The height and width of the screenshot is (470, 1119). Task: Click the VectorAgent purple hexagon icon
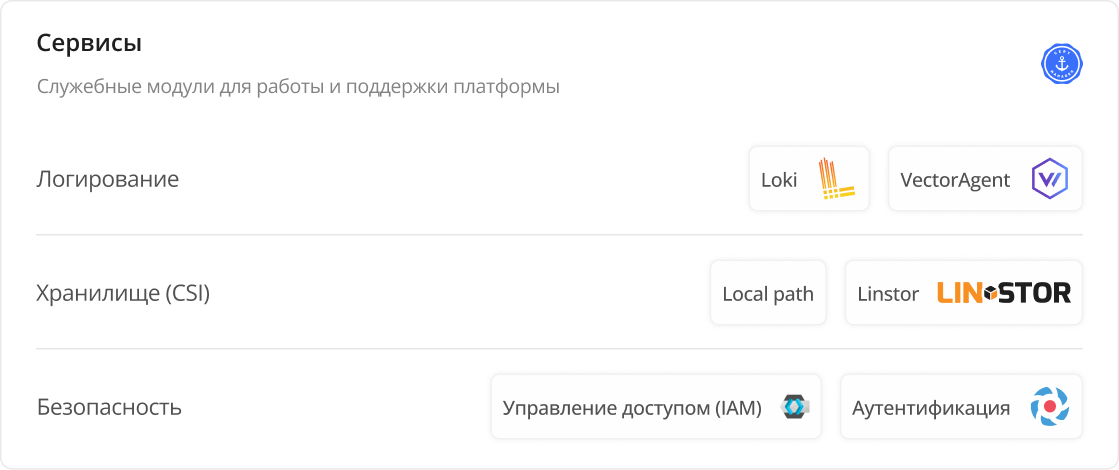click(1050, 180)
